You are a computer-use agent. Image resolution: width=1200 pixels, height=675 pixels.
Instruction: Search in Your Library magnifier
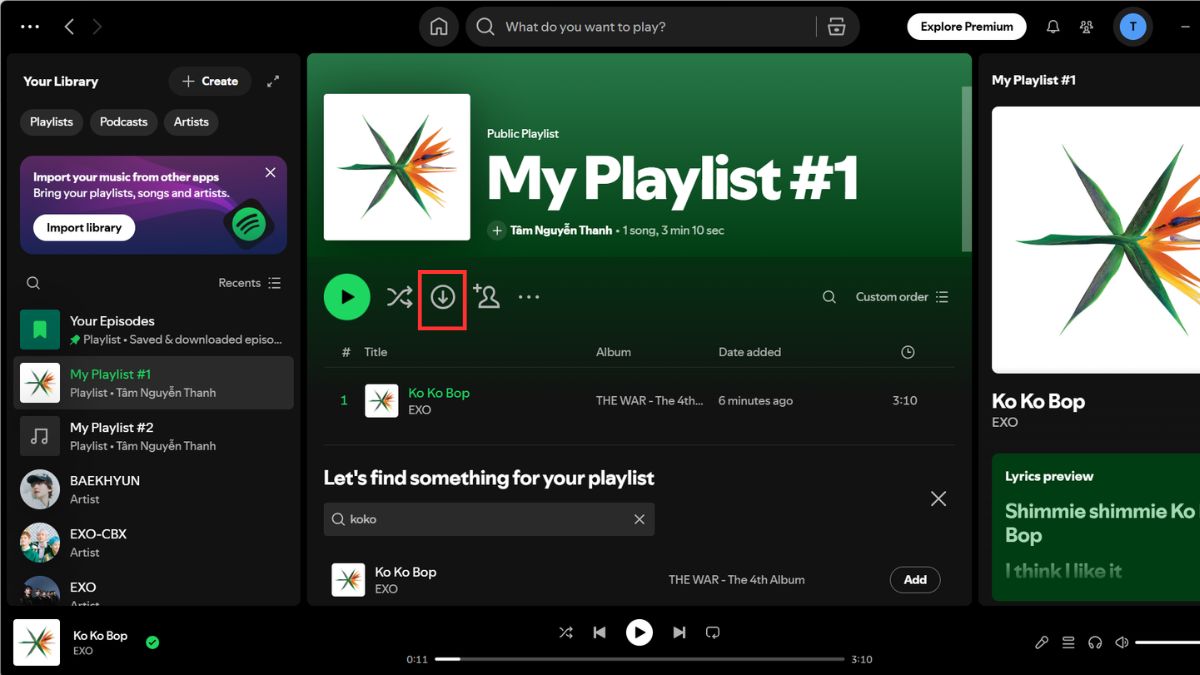(x=33, y=283)
